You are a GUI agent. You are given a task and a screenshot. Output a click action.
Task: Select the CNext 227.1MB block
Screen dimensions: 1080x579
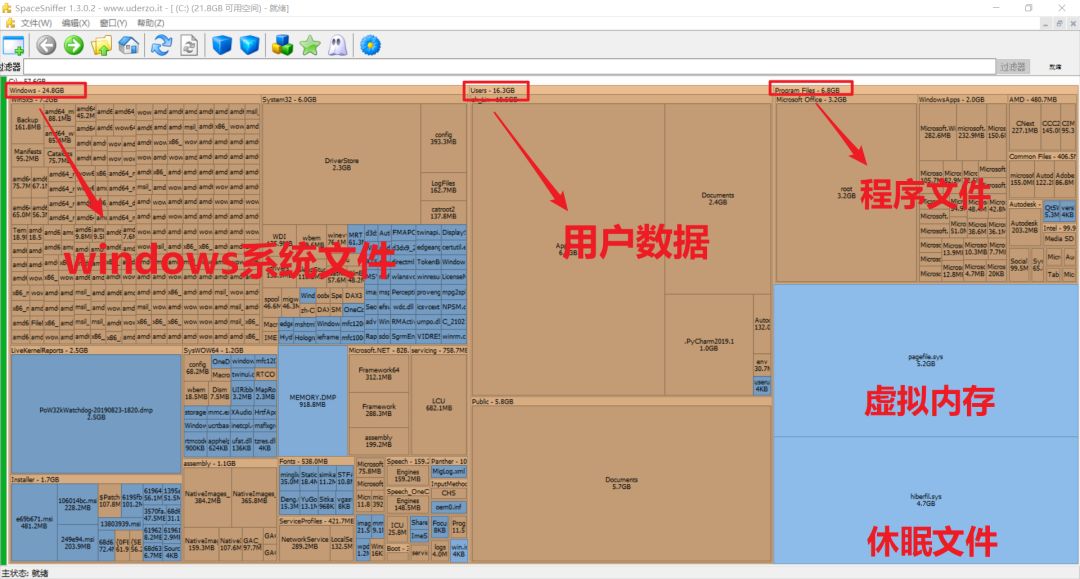coord(1025,127)
